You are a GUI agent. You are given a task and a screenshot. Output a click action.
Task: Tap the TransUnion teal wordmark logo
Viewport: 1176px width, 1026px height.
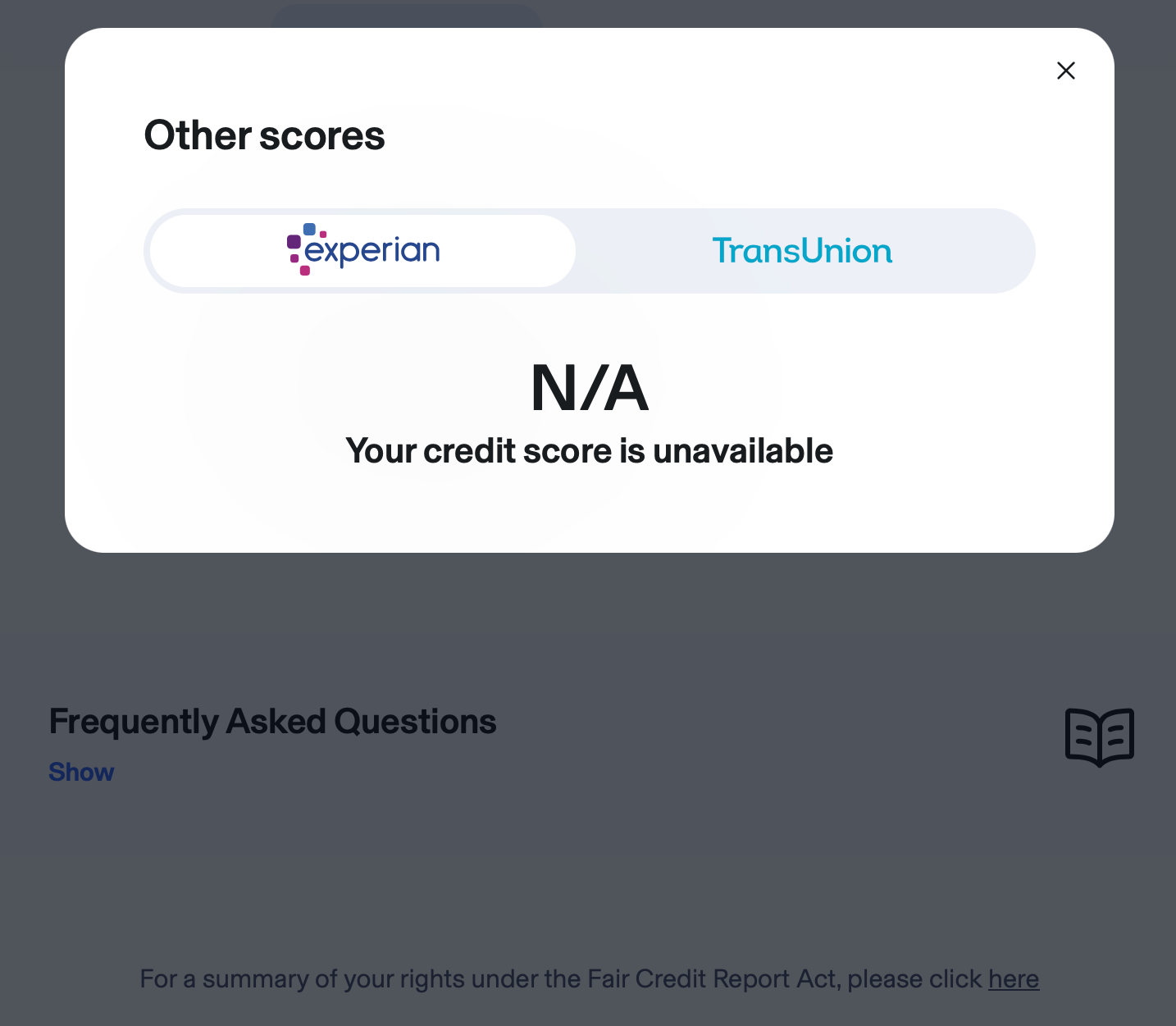pos(803,251)
